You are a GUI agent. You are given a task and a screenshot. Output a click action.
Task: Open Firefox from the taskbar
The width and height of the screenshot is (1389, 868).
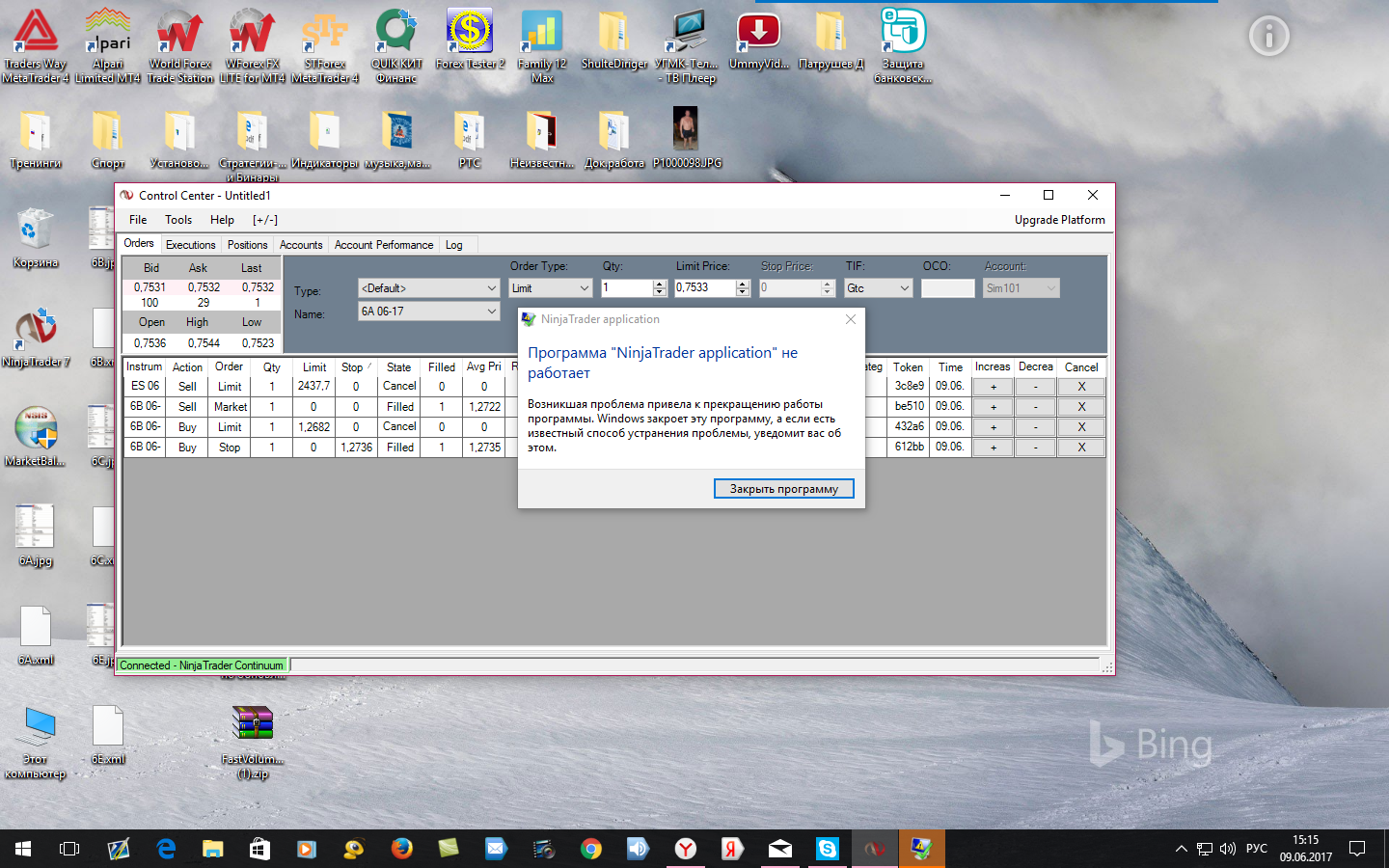(402, 849)
